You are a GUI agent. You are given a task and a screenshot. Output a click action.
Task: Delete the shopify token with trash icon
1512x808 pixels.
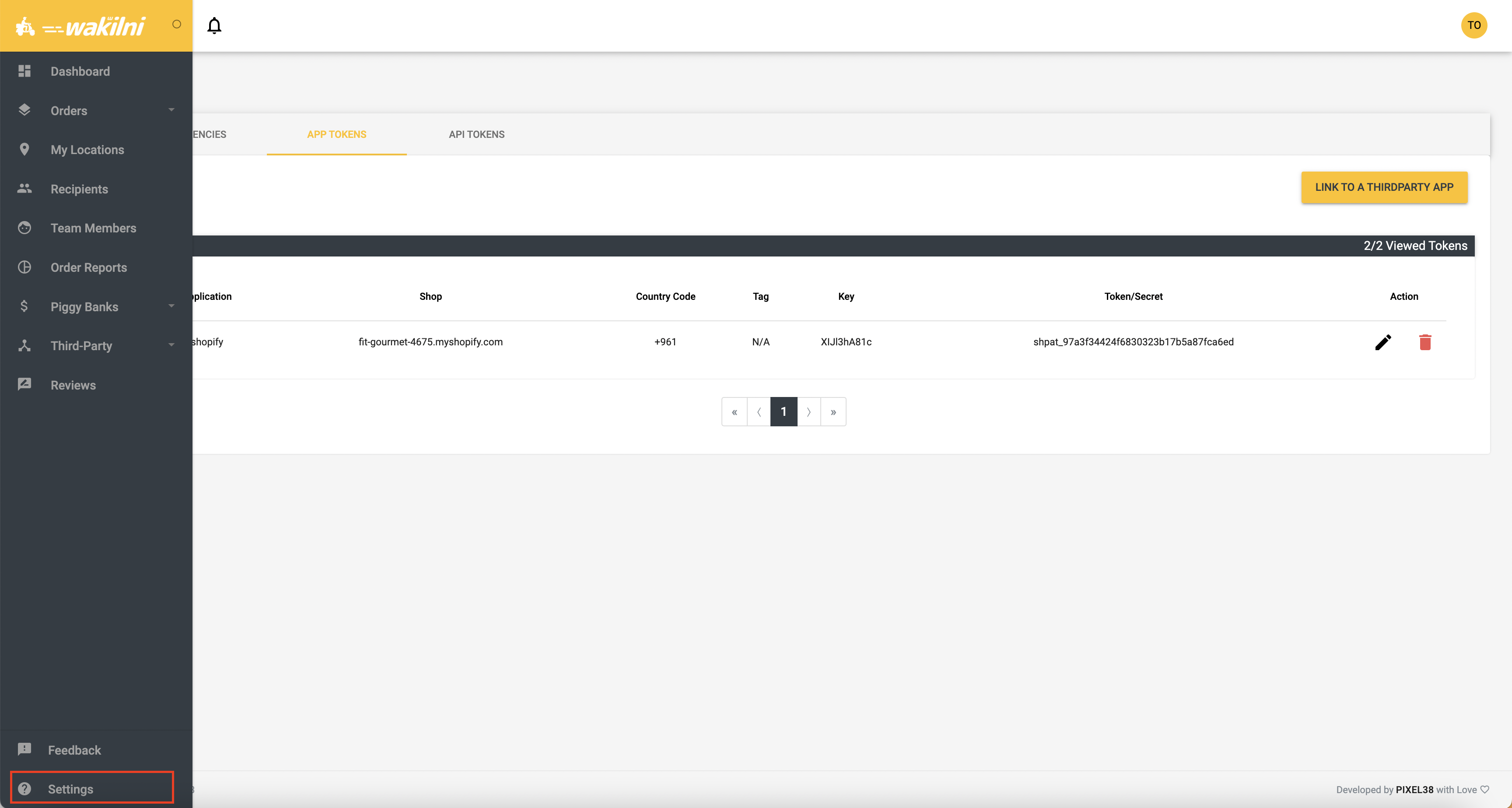[1424, 342]
